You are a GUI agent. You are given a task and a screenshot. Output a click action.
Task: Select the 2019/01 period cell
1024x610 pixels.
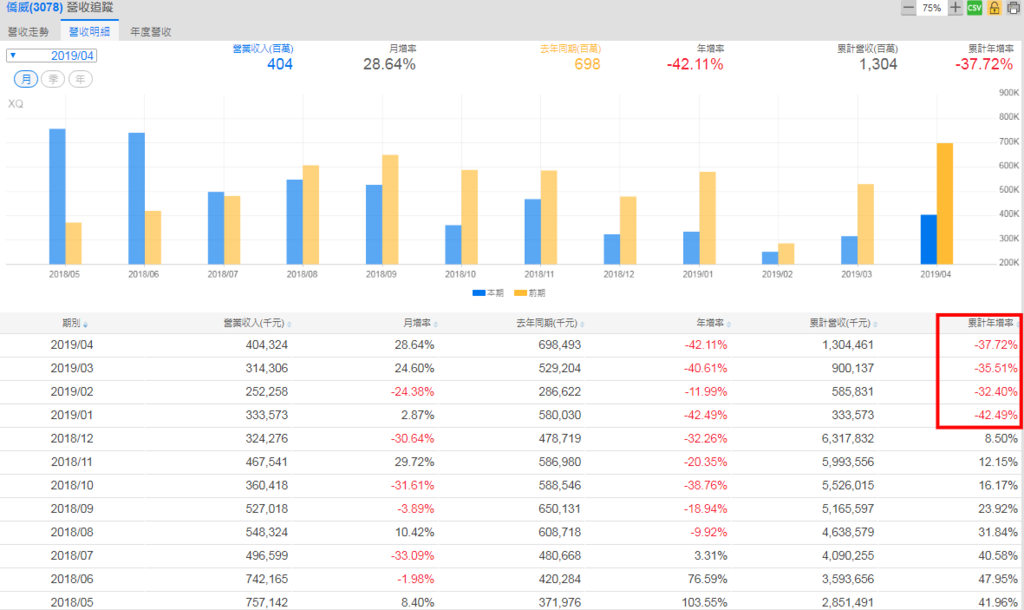72,415
